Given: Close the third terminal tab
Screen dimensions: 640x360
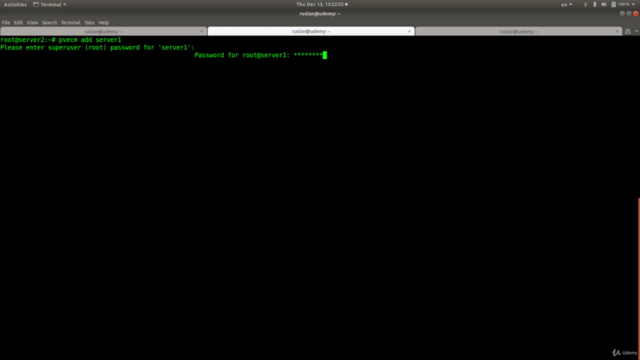Looking at the screenshot, I should 617,31.
